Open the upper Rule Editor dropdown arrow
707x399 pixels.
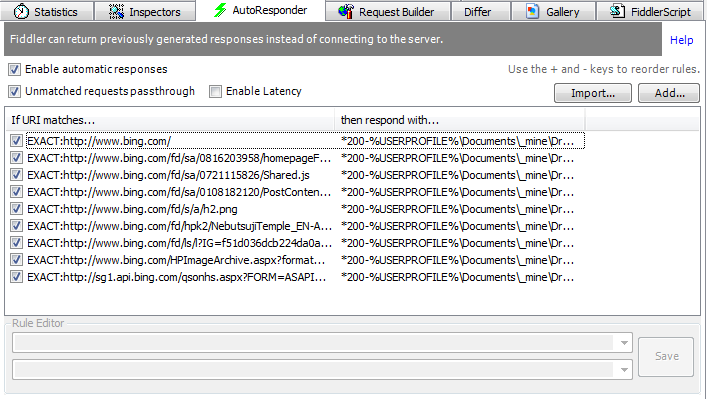point(624,343)
